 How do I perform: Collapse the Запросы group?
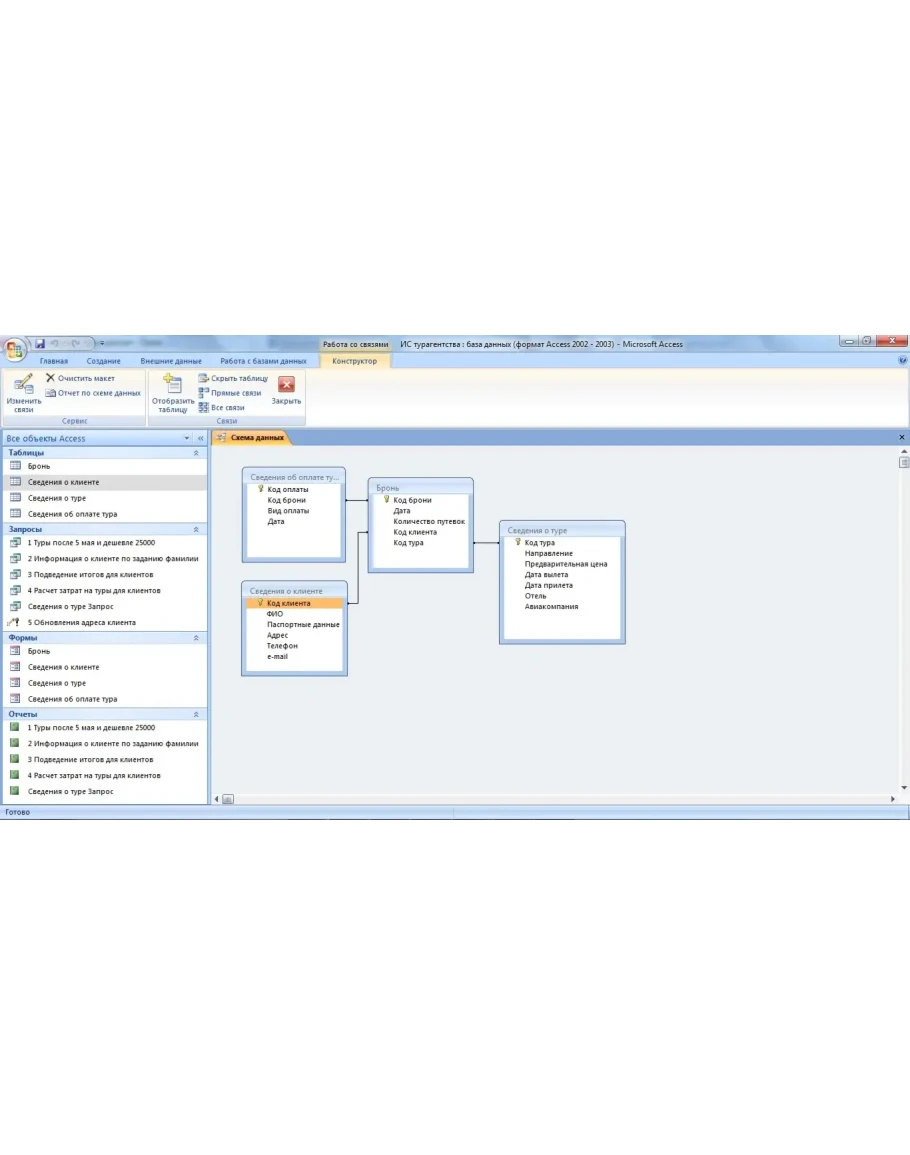tap(196, 529)
